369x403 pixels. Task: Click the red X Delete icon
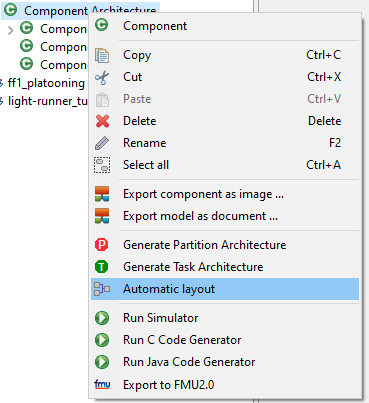pos(102,121)
